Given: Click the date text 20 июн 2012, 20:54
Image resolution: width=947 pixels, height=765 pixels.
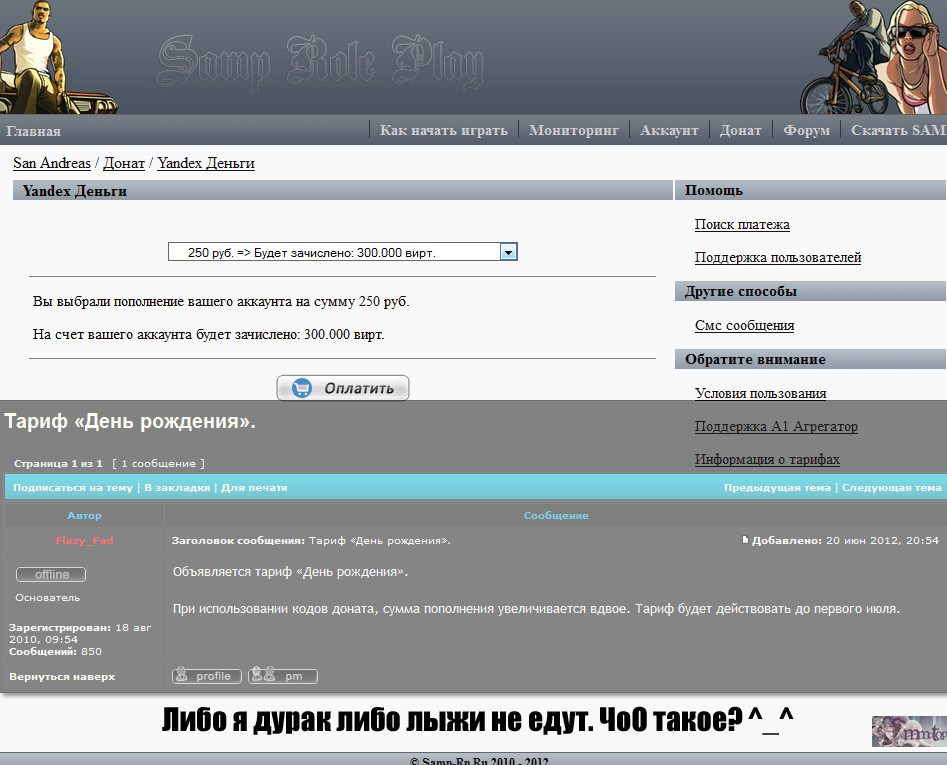Looking at the screenshot, I should coord(882,540).
